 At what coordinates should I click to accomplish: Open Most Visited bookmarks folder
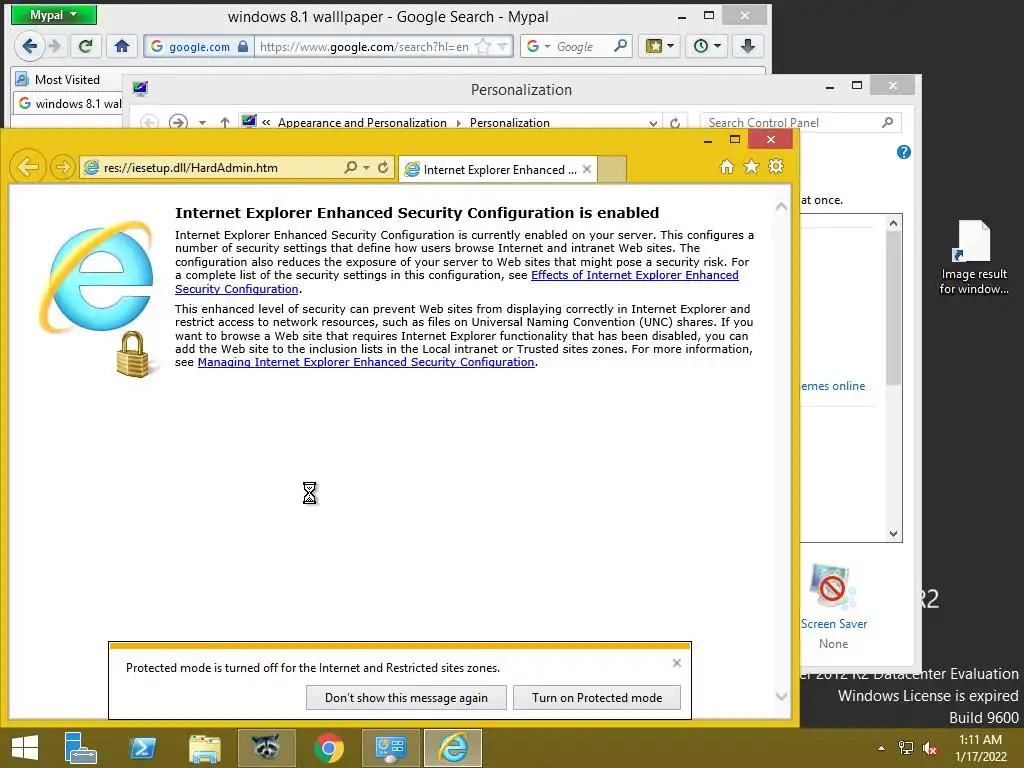[57, 80]
